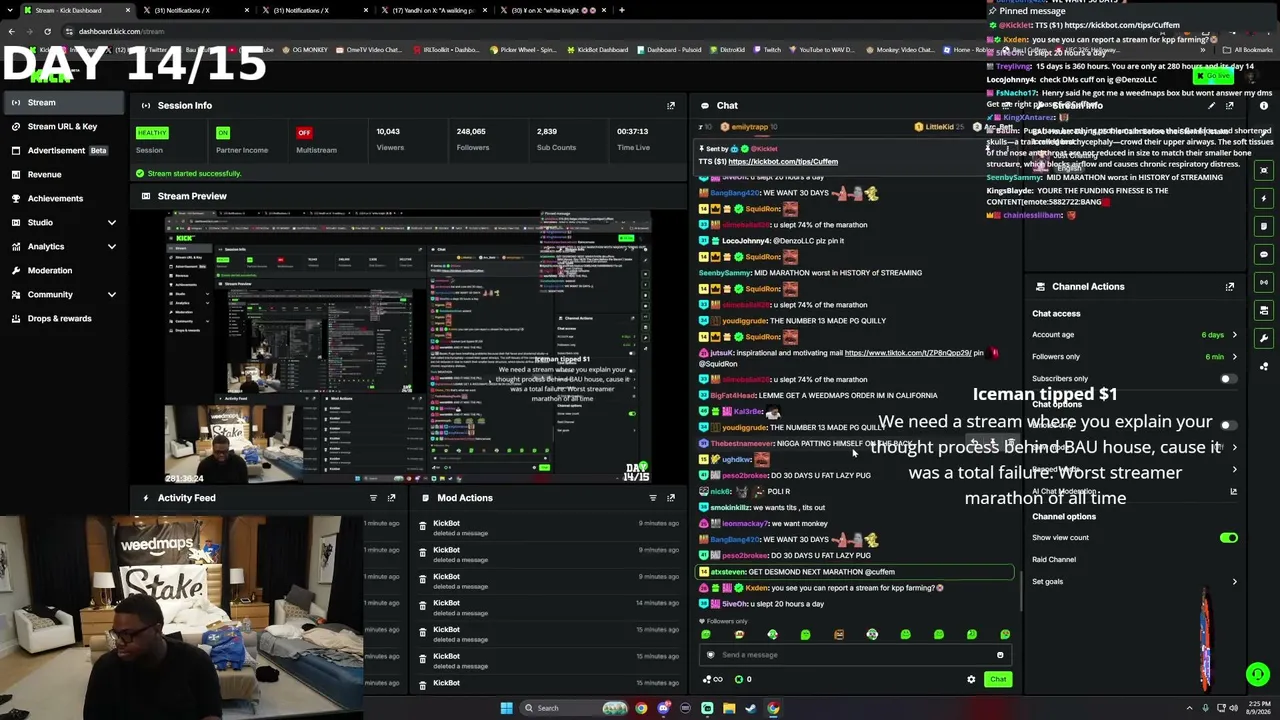Open the Kick app on taskbar

(707, 708)
